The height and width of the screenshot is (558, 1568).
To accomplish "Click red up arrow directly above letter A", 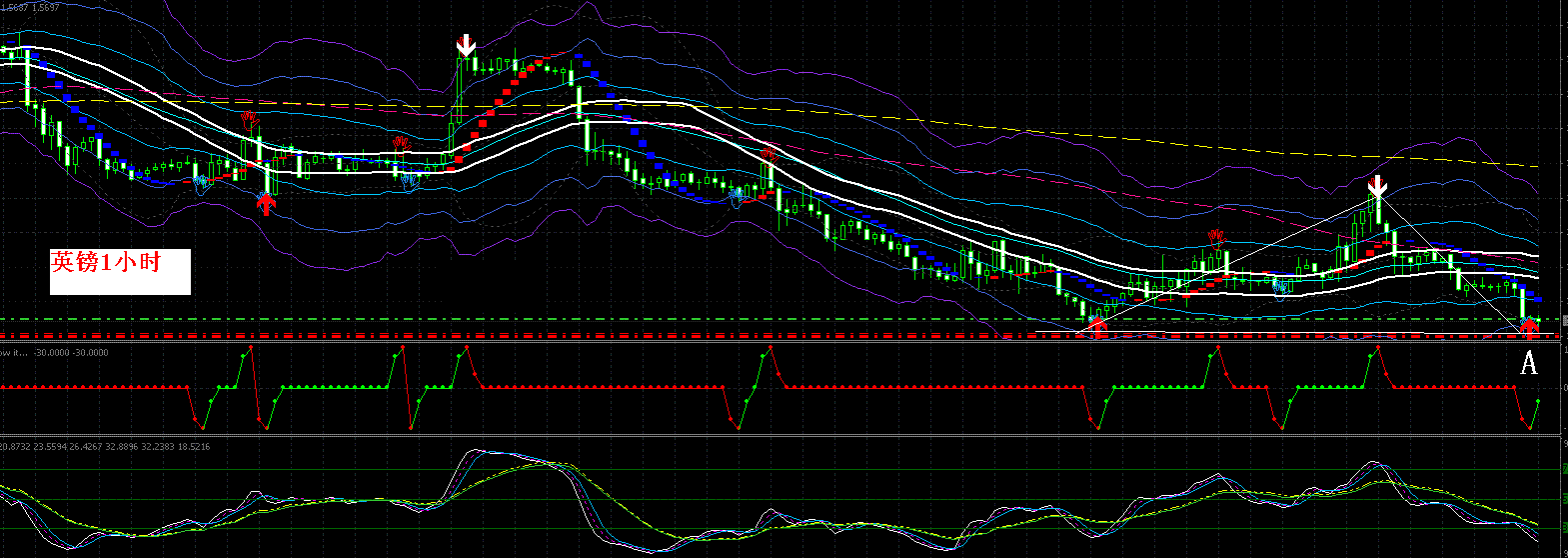I will (x=1529, y=328).
